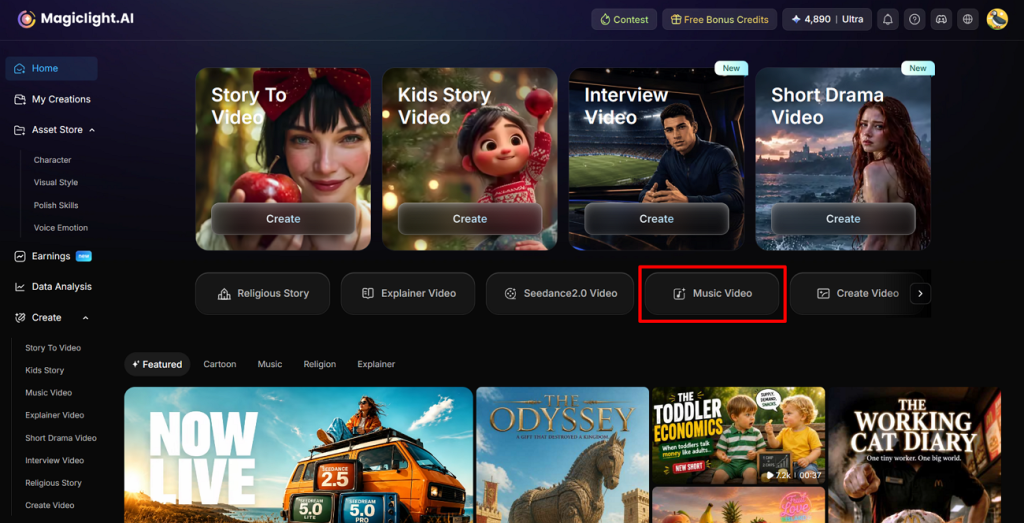
Task: Select Story To Video in the sidebar
Action: pyautogui.click(x=53, y=348)
